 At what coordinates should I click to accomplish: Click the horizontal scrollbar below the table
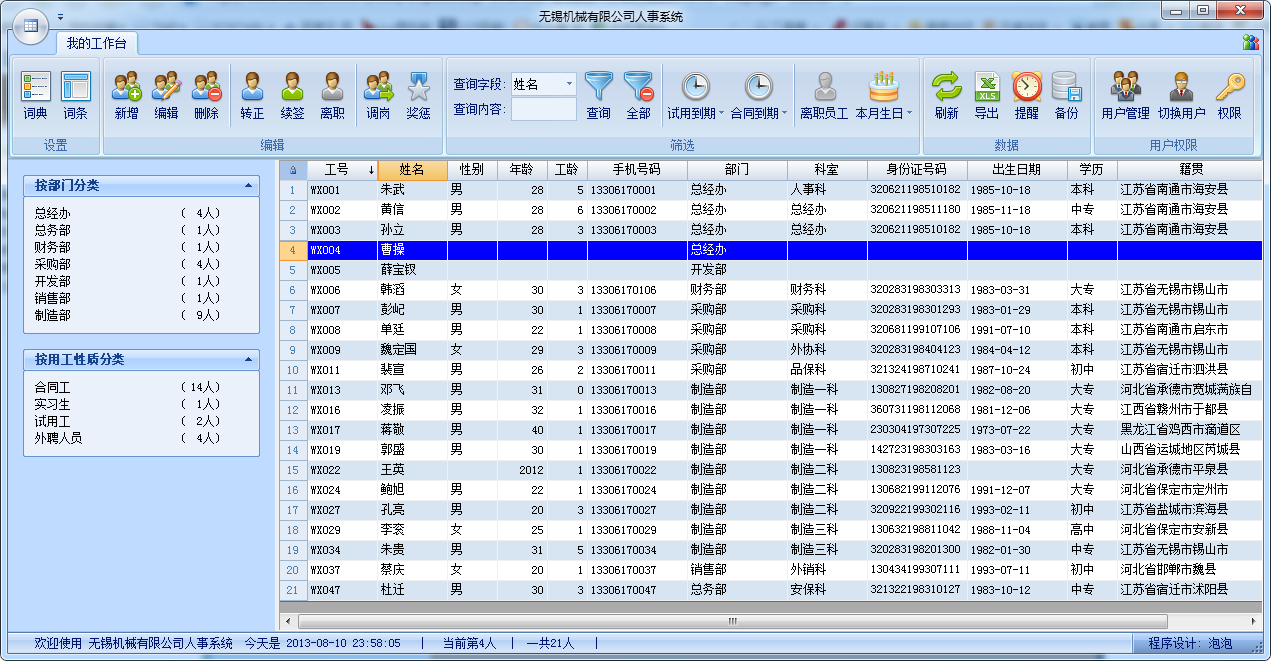tap(730, 621)
